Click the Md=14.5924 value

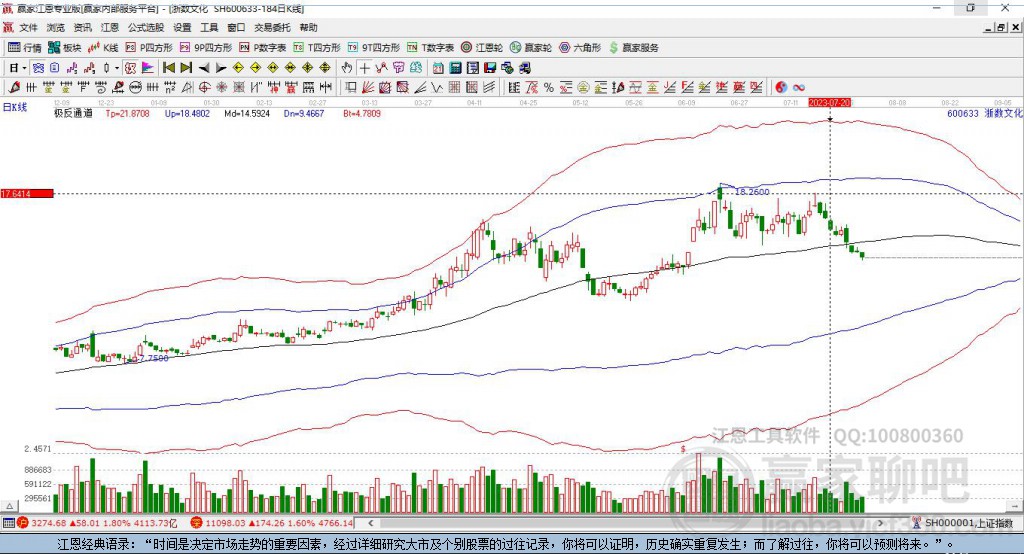(247, 113)
